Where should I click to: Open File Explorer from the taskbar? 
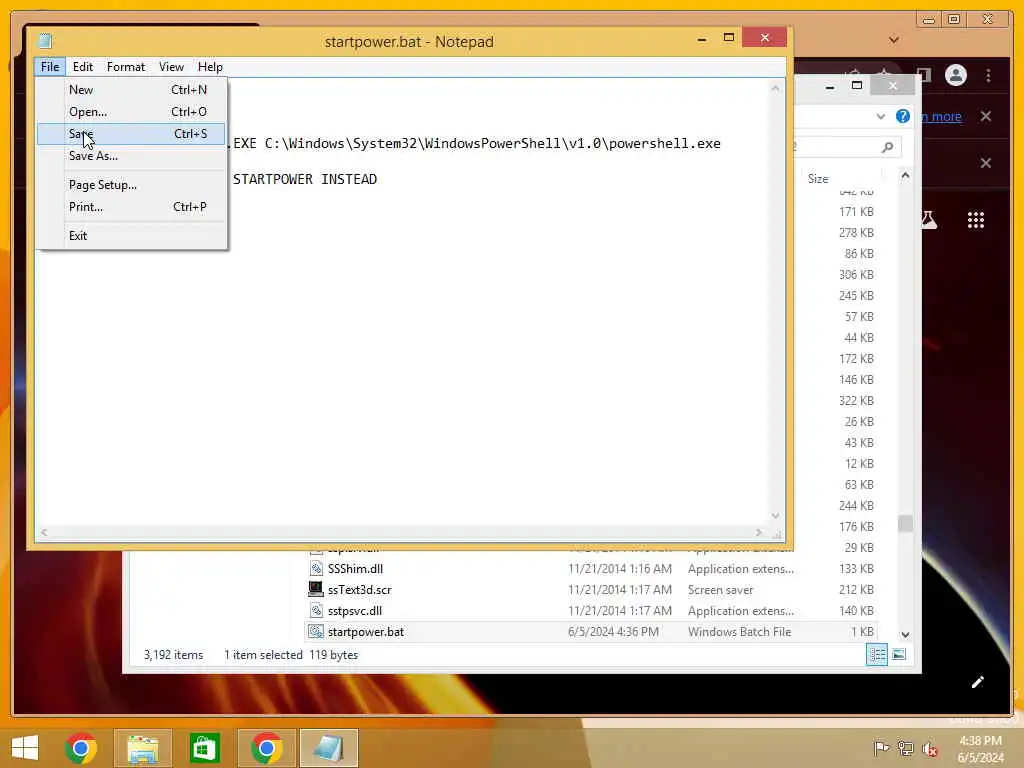(143, 748)
